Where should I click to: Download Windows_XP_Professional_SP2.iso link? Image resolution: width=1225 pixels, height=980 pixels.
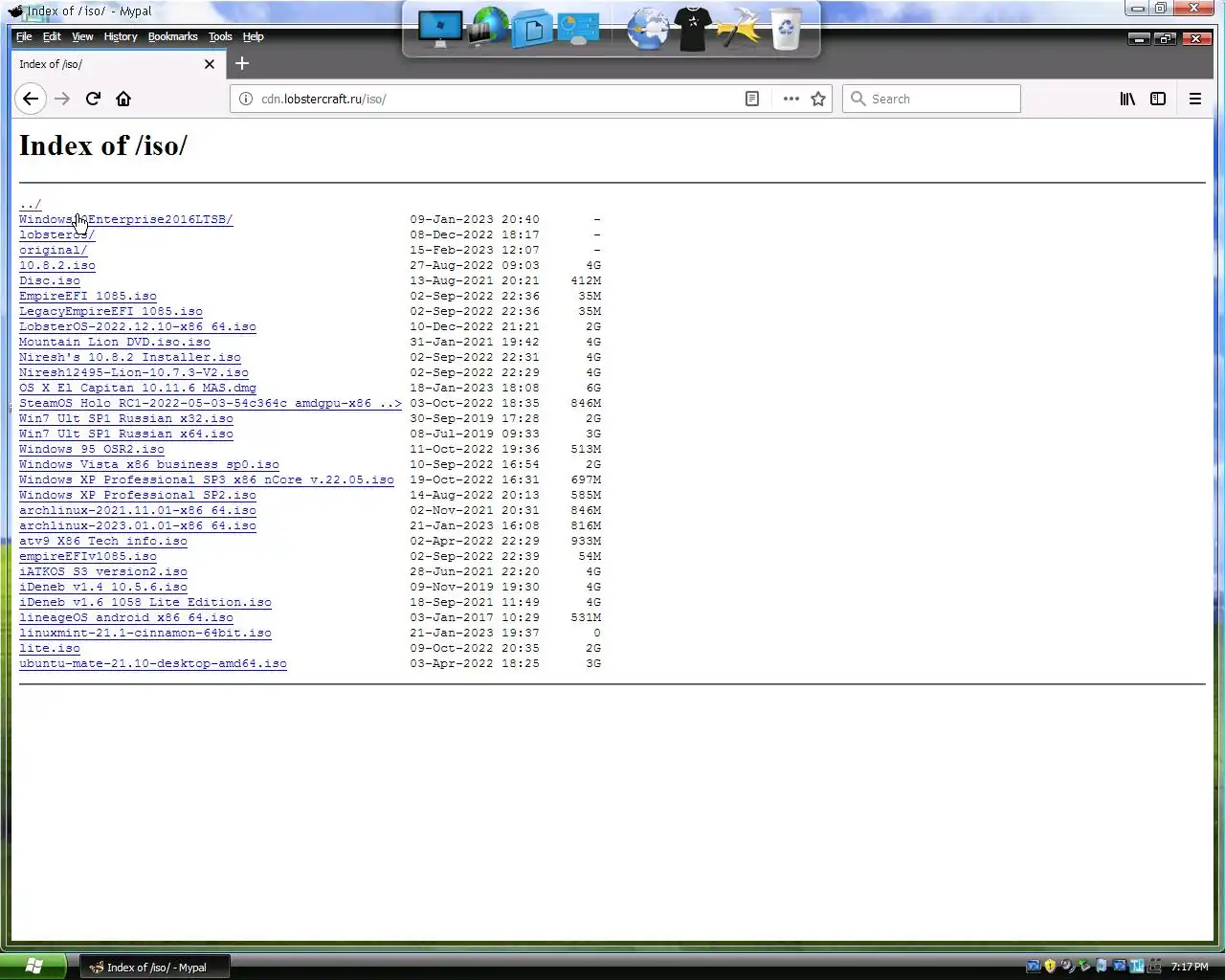138,495
